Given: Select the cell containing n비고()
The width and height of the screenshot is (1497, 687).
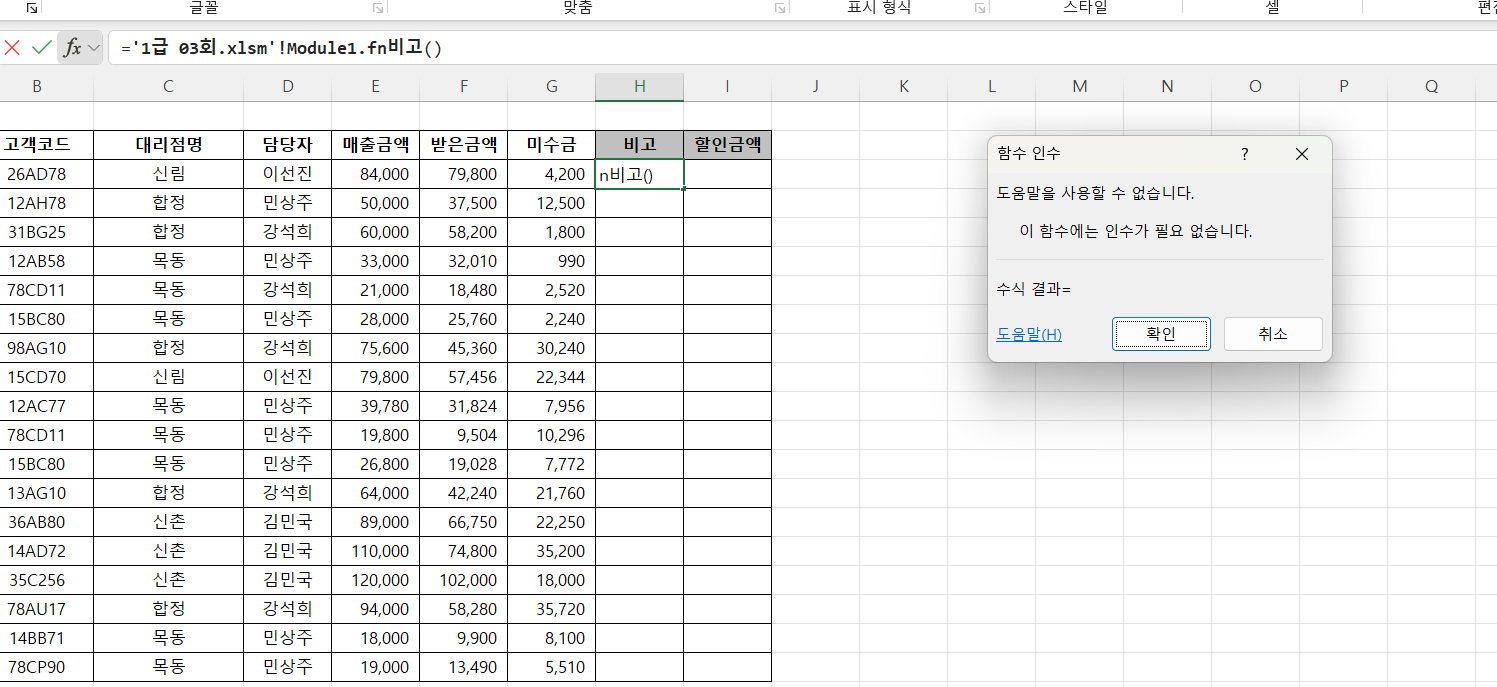Looking at the screenshot, I should click(x=639, y=174).
